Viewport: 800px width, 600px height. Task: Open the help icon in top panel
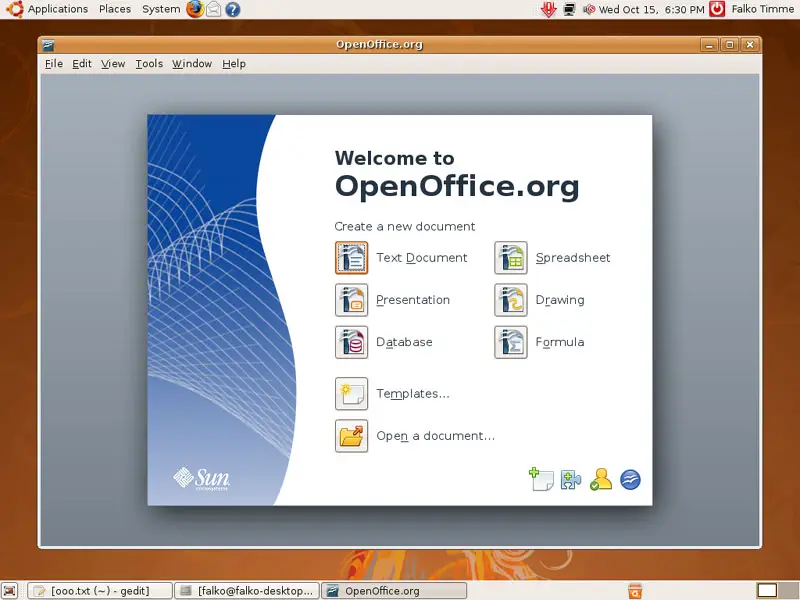point(233,9)
